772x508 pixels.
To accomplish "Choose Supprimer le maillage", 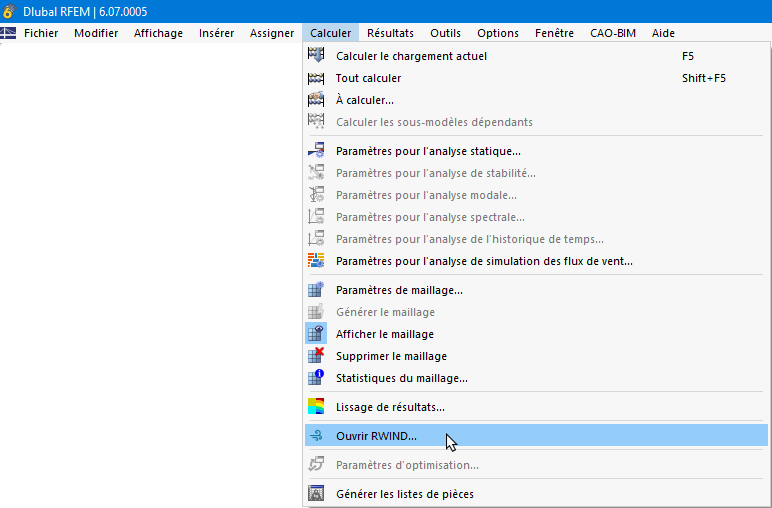I will click(536, 356).
